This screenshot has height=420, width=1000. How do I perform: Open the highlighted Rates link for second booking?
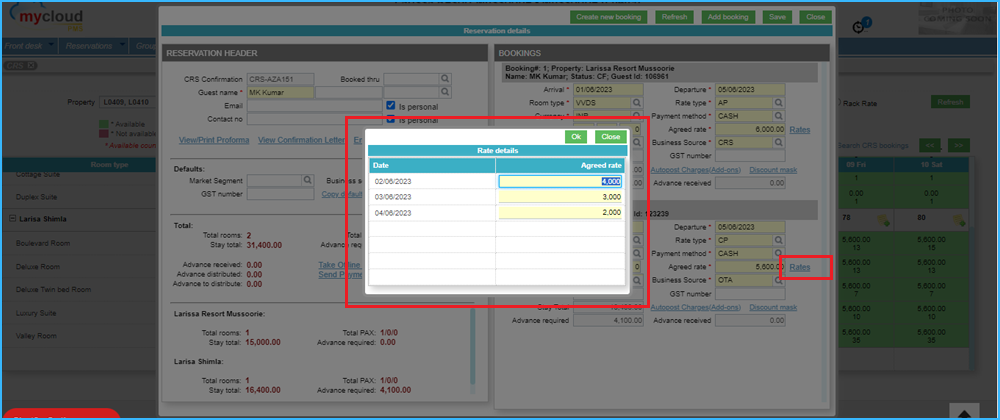[x=800, y=267]
